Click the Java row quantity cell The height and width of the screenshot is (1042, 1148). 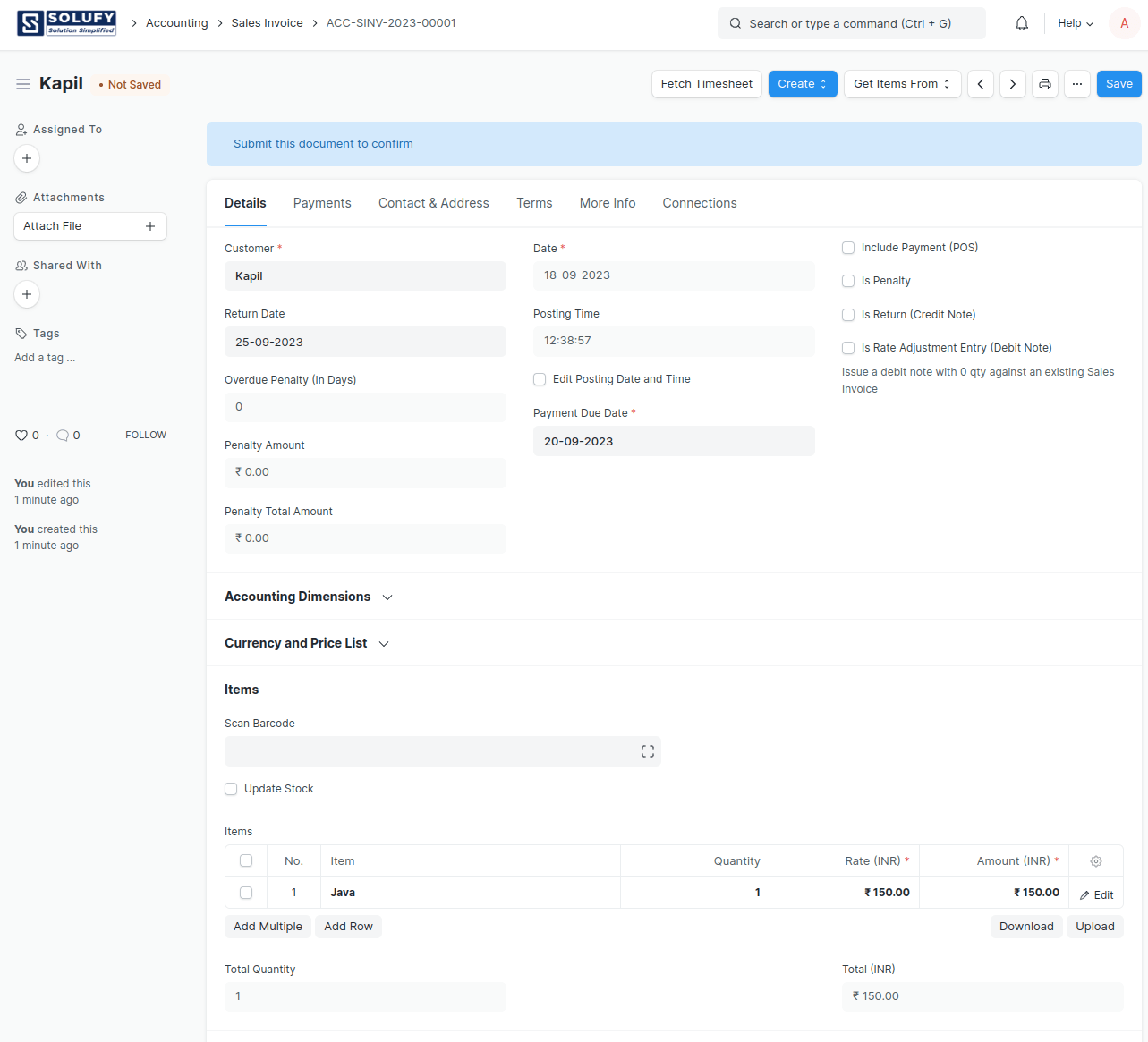point(695,893)
